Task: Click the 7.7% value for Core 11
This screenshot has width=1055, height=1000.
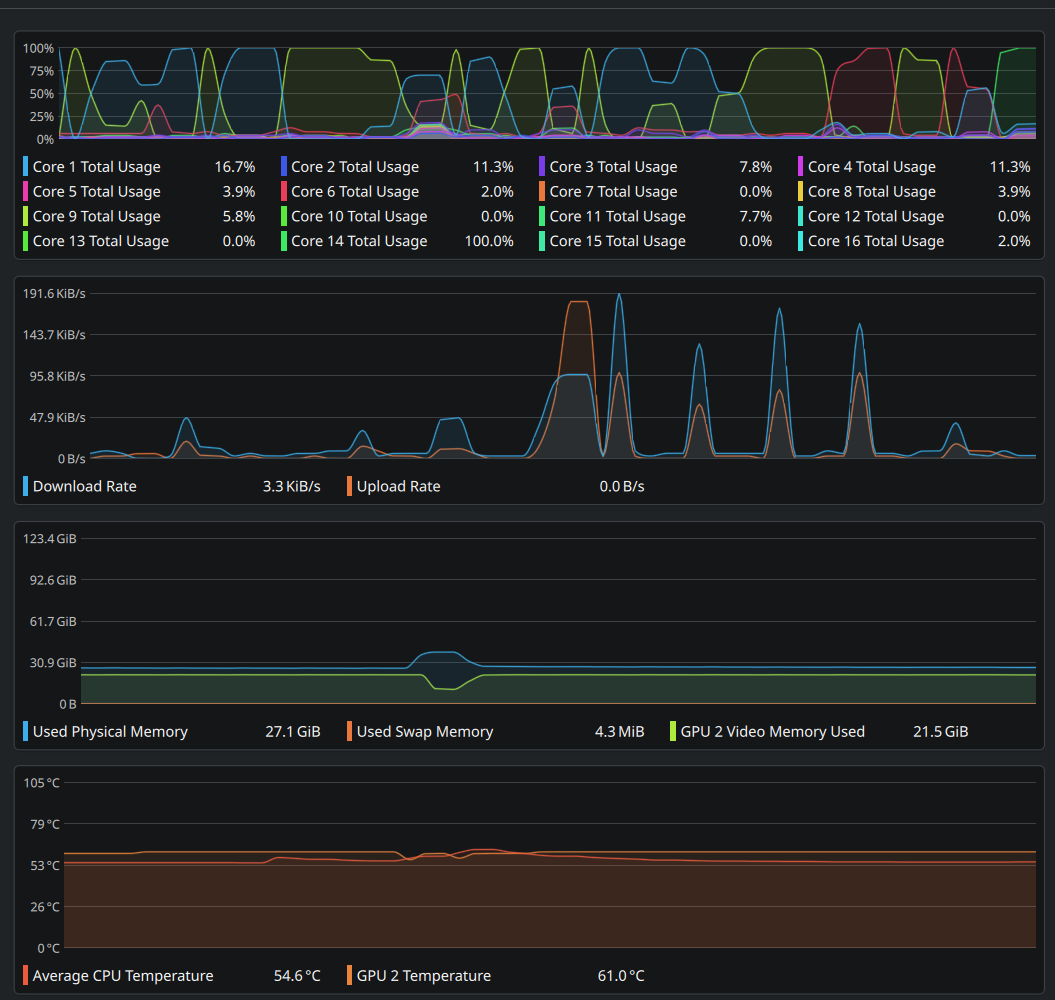Action: [x=756, y=217]
